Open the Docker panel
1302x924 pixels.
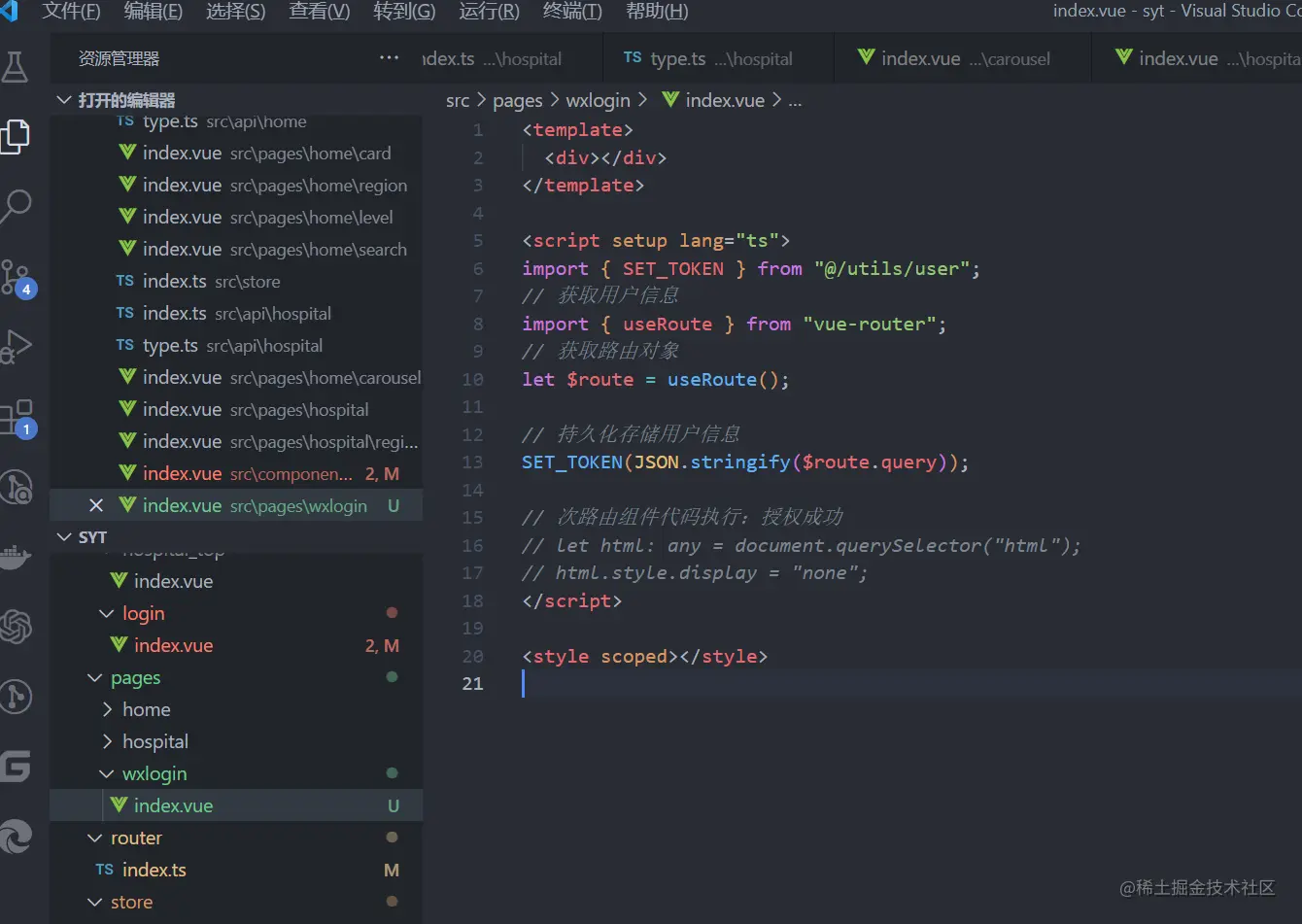click(16, 557)
